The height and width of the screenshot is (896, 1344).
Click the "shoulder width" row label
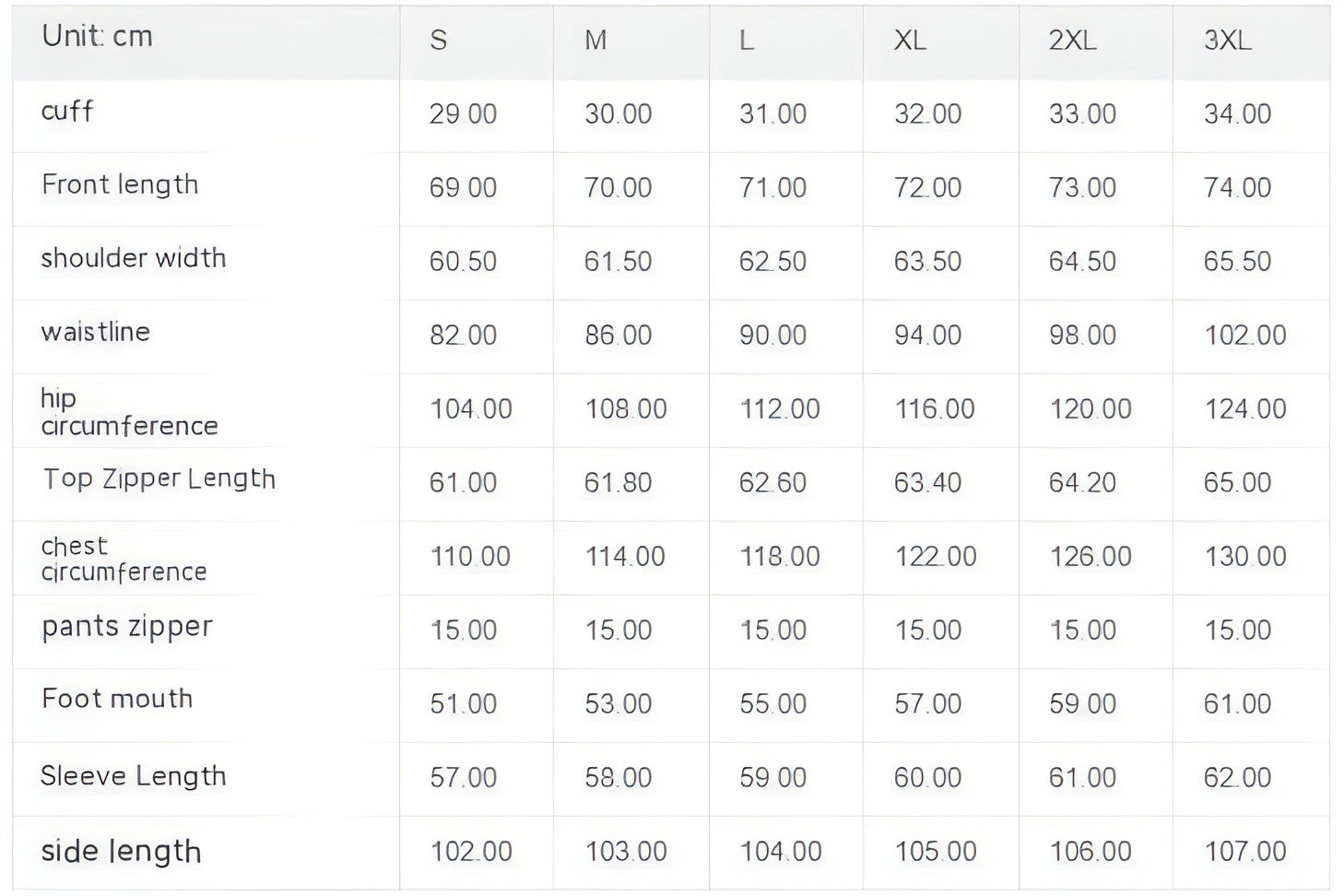pos(134,258)
